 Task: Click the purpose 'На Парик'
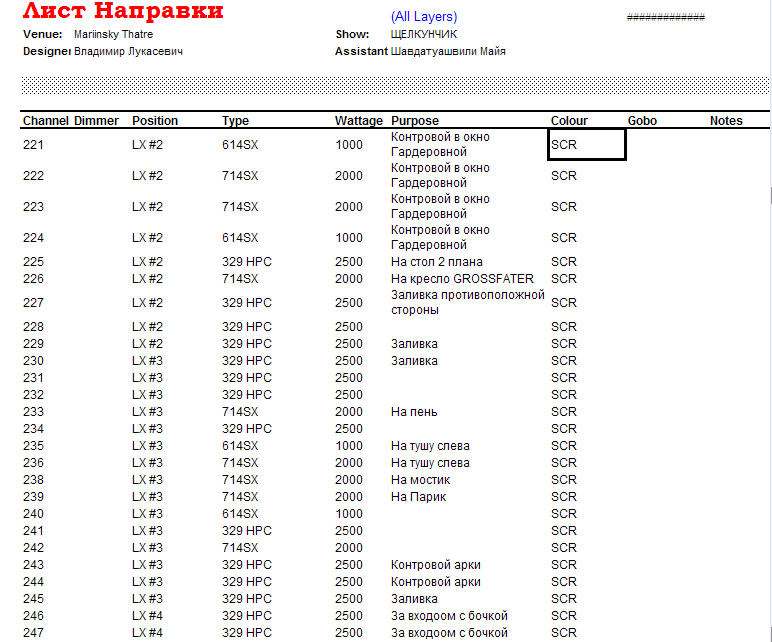pyautogui.click(x=418, y=497)
